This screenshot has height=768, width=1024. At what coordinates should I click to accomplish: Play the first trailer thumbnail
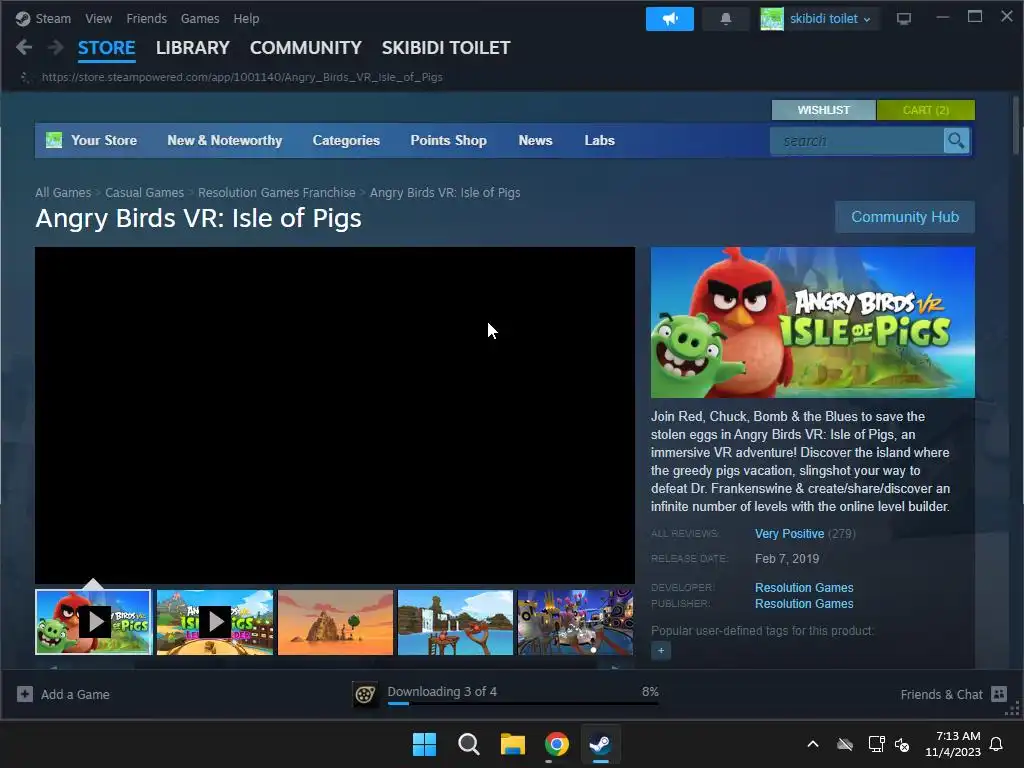[93, 622]
